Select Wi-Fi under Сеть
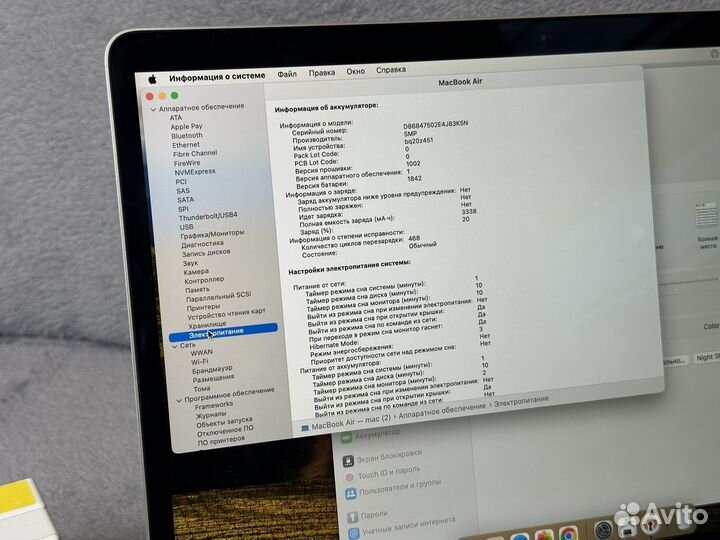720x540 pixels. tap(200, 361)
